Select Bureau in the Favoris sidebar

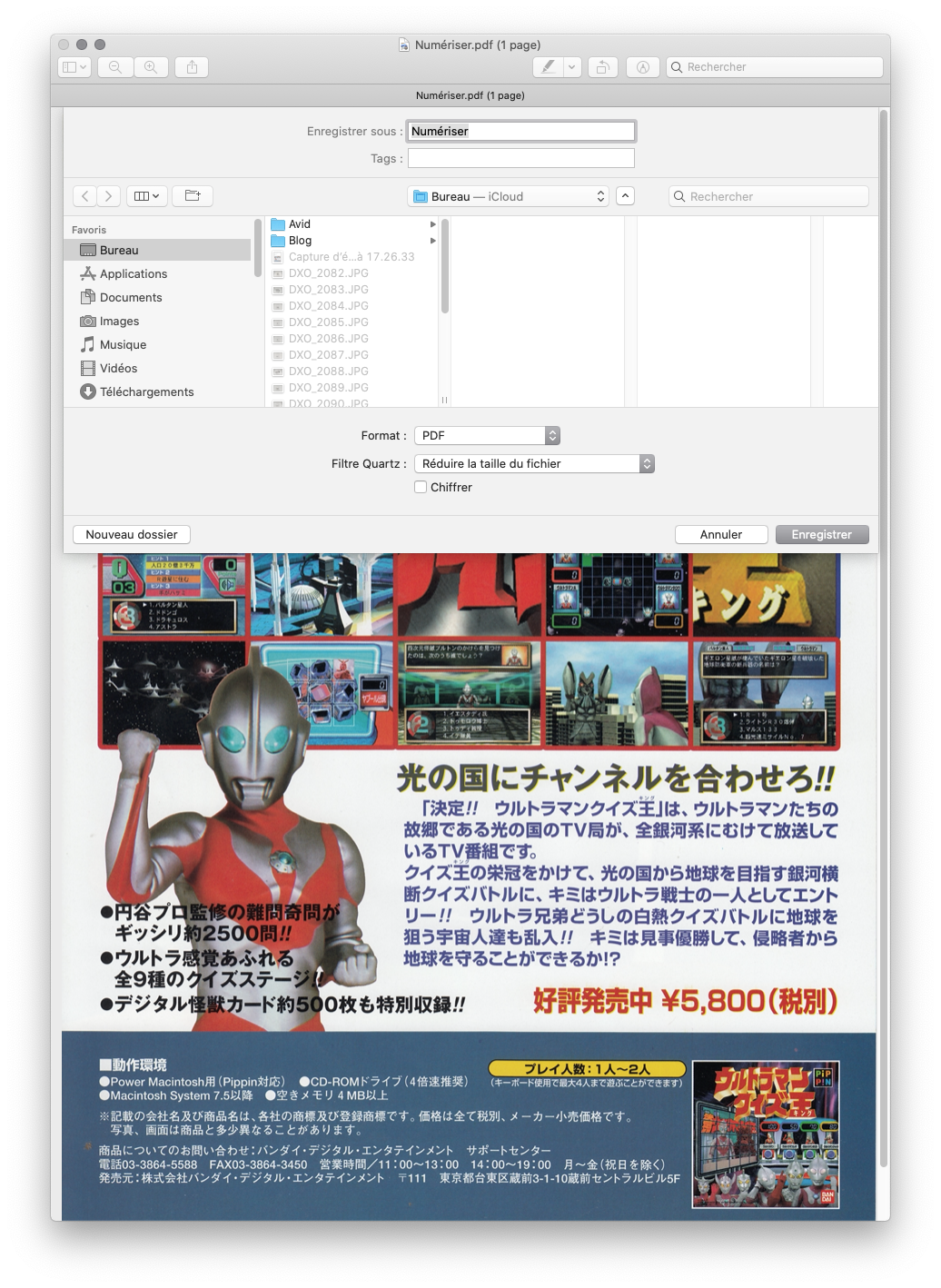[158, 250]
